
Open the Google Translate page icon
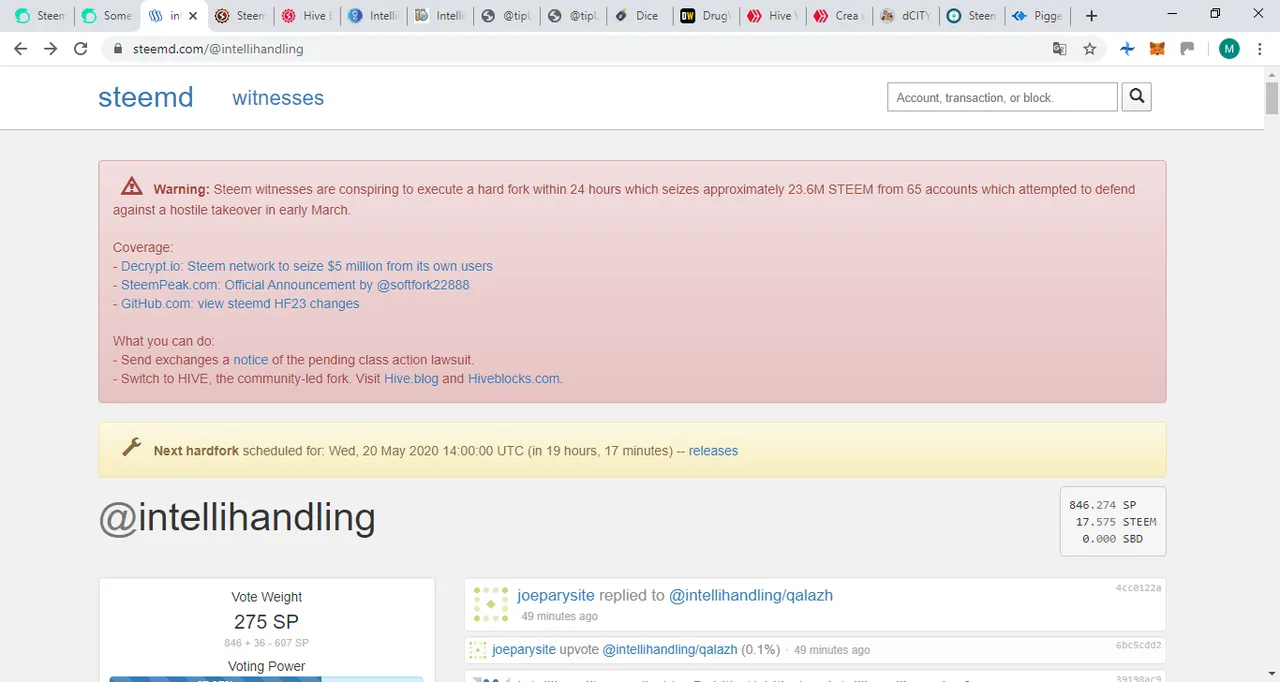[x=1060, y=48]
